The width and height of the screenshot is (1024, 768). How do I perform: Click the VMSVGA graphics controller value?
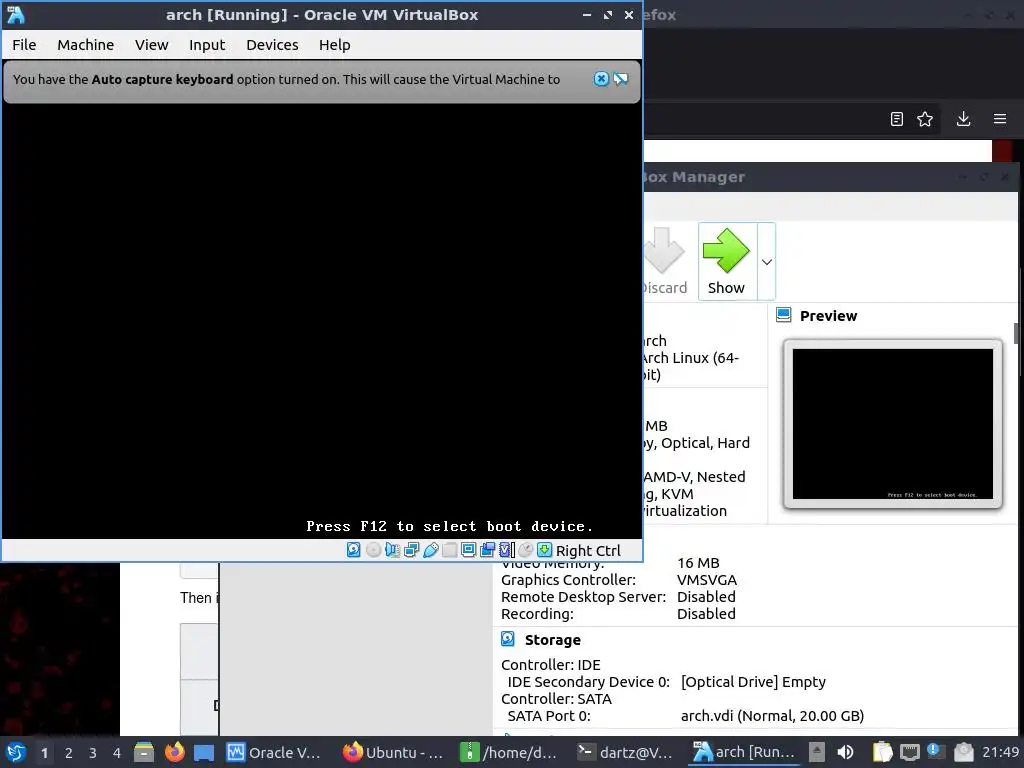tap(707, 580)
